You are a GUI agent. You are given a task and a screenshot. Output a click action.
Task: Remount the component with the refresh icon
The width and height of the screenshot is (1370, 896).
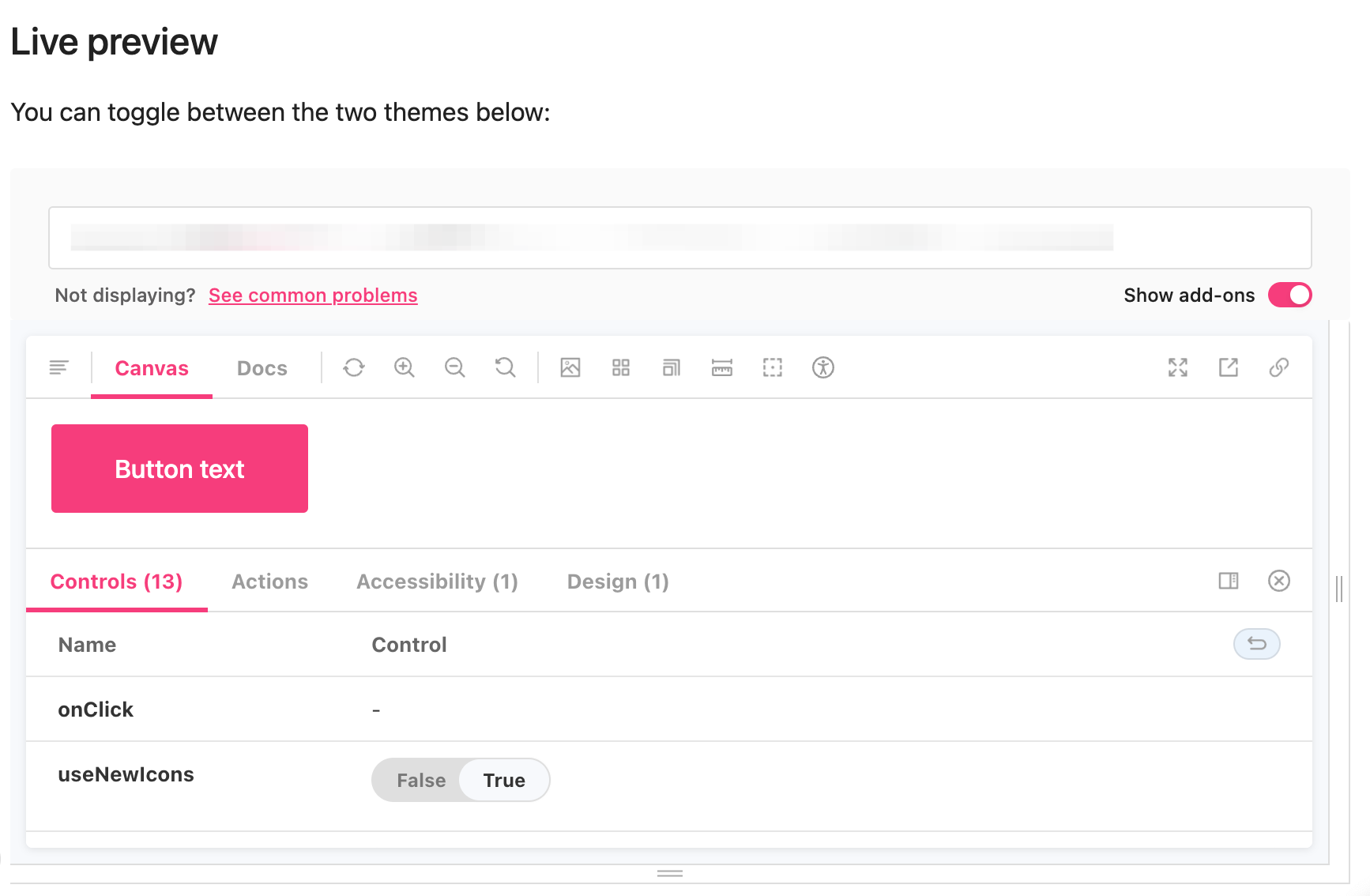pos(353,367)
